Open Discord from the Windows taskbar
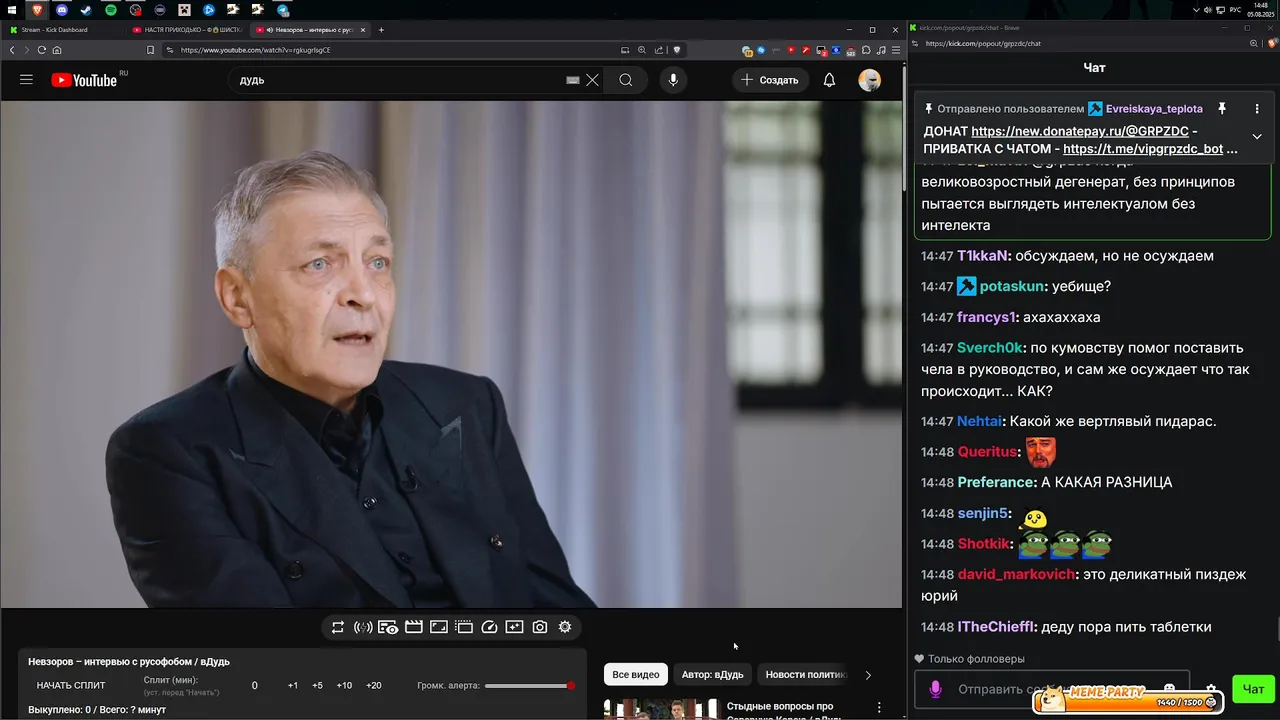This screenshot has height=720, width=1280. 61,10
